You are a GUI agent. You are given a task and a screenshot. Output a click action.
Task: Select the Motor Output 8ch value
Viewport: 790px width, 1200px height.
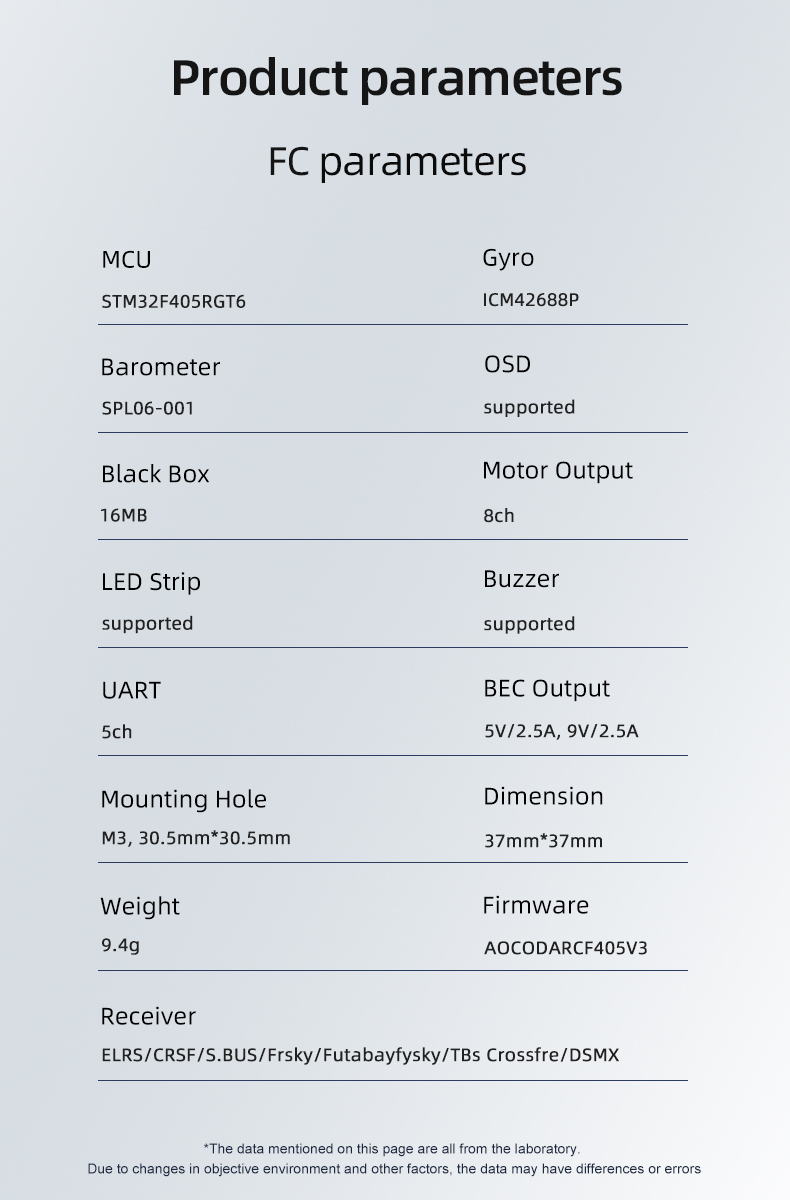pos(498,515)
